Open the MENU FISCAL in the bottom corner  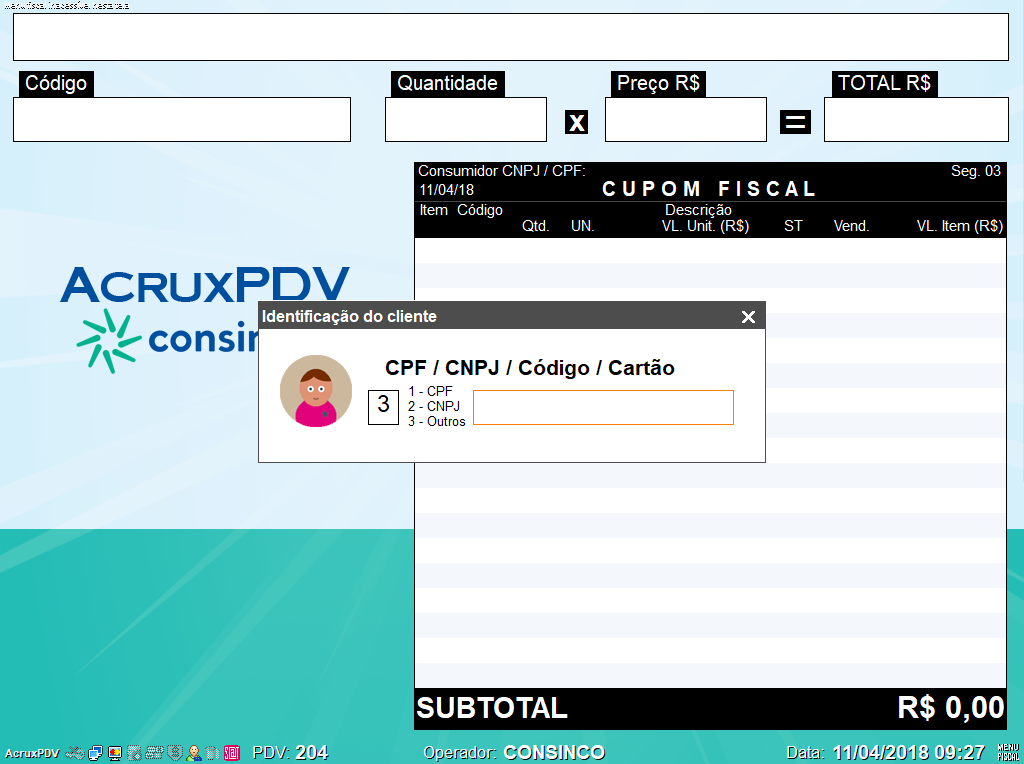pyautogui.click(x=1008, y=752)
